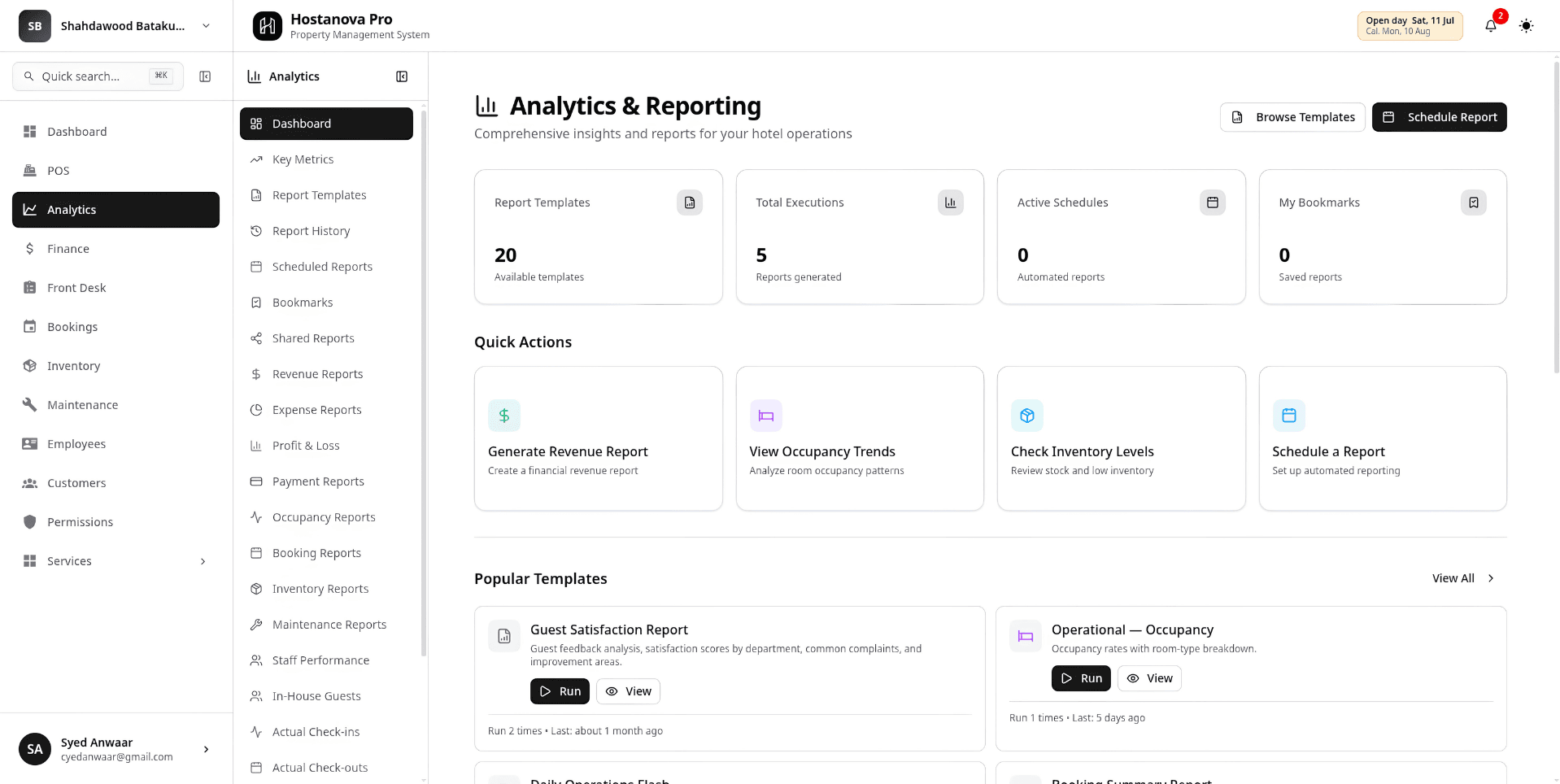Open Booking Reports
The width and height of the screenshot is (1560, 784).
326,553
